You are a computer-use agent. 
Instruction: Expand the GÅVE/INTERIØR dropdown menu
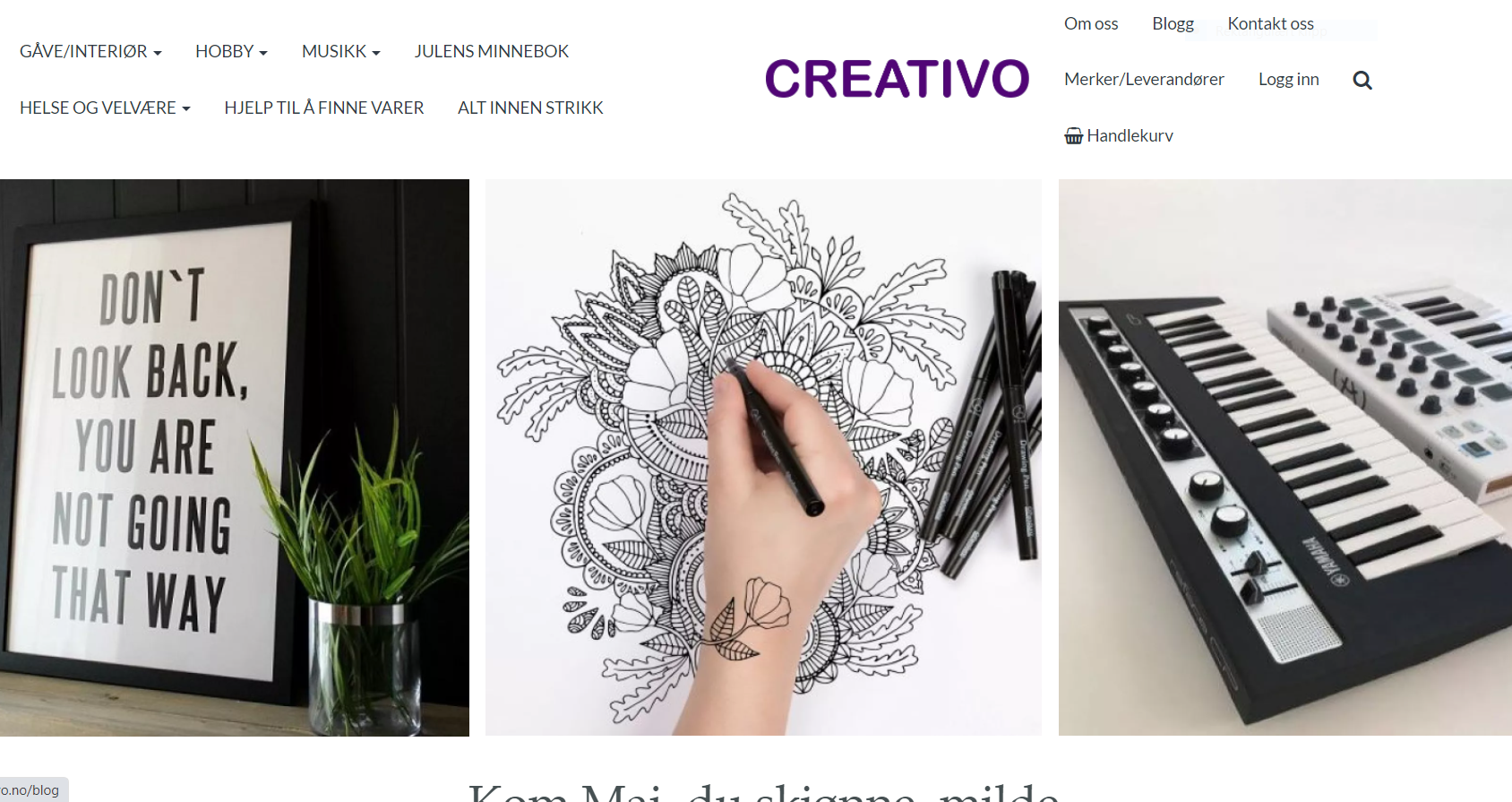point(90,51)
